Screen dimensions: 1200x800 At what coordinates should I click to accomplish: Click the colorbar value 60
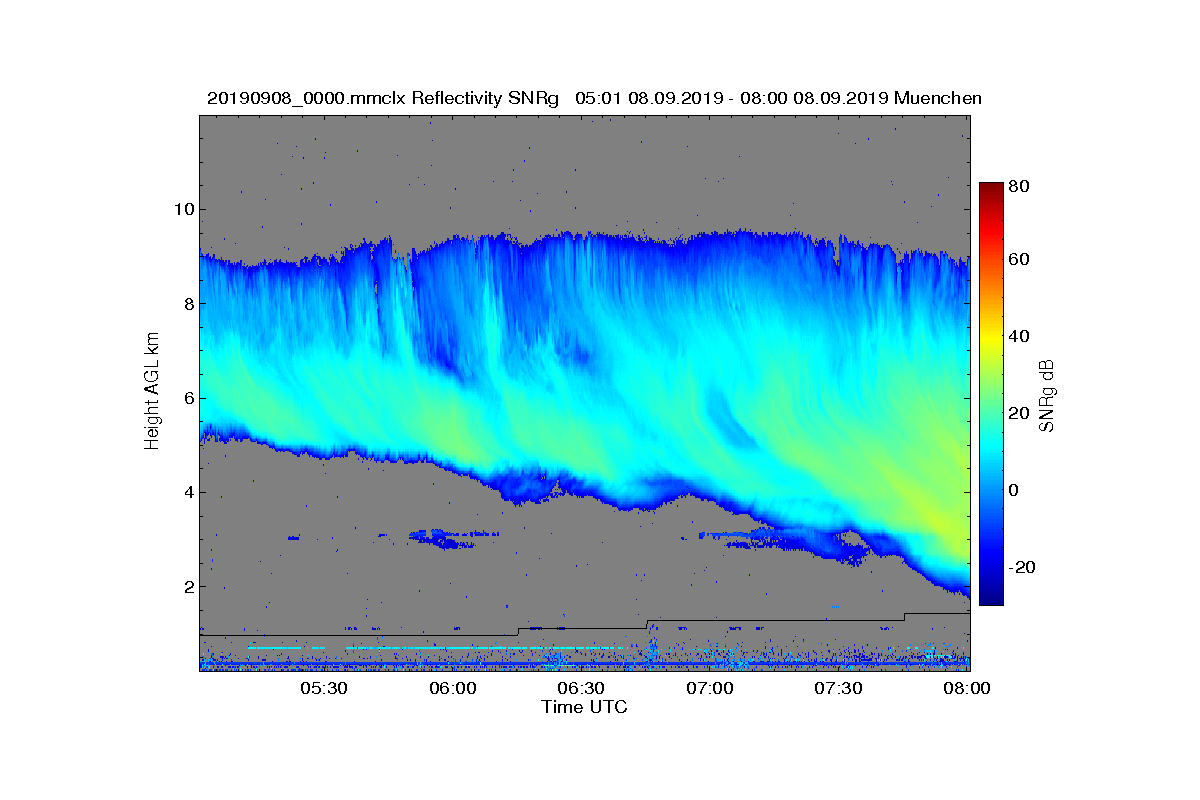tap(1020, 260)
